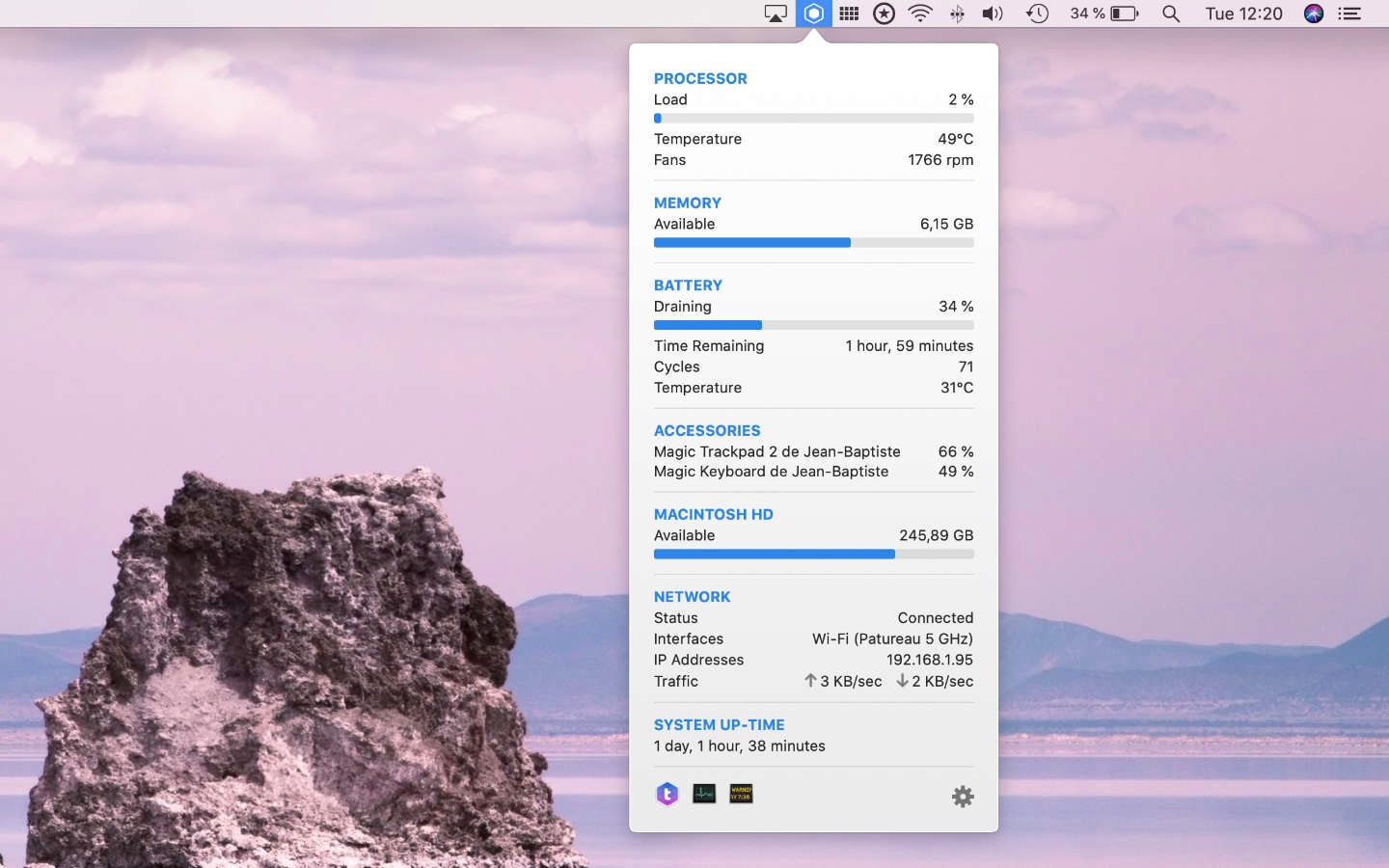Click the battery Draining progress bar

point(813,325)
